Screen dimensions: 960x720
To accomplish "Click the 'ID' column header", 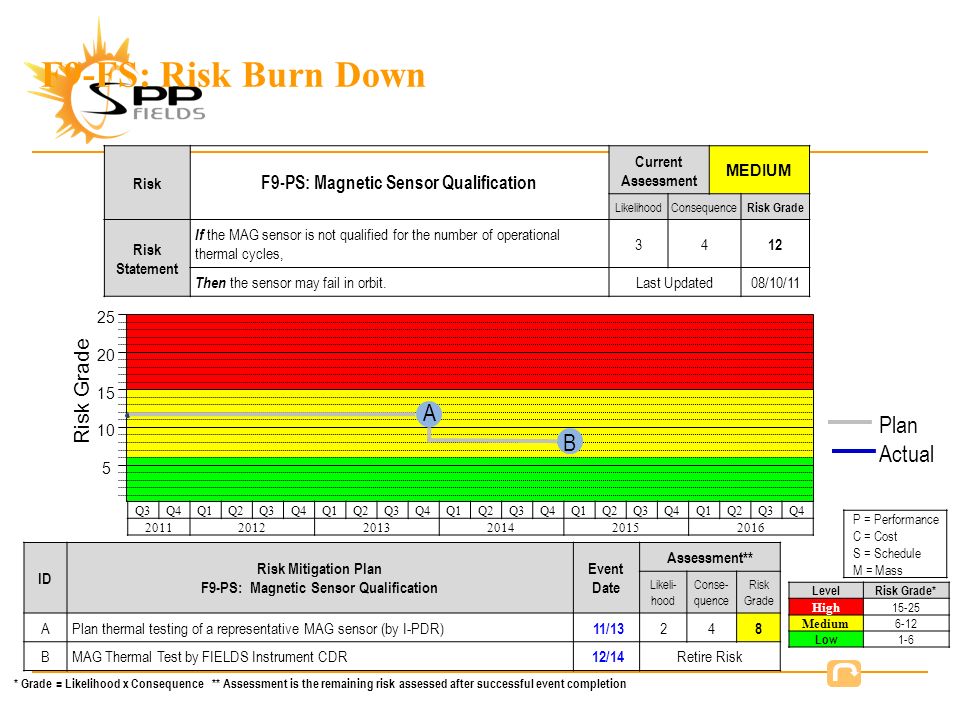I will 45,579.
